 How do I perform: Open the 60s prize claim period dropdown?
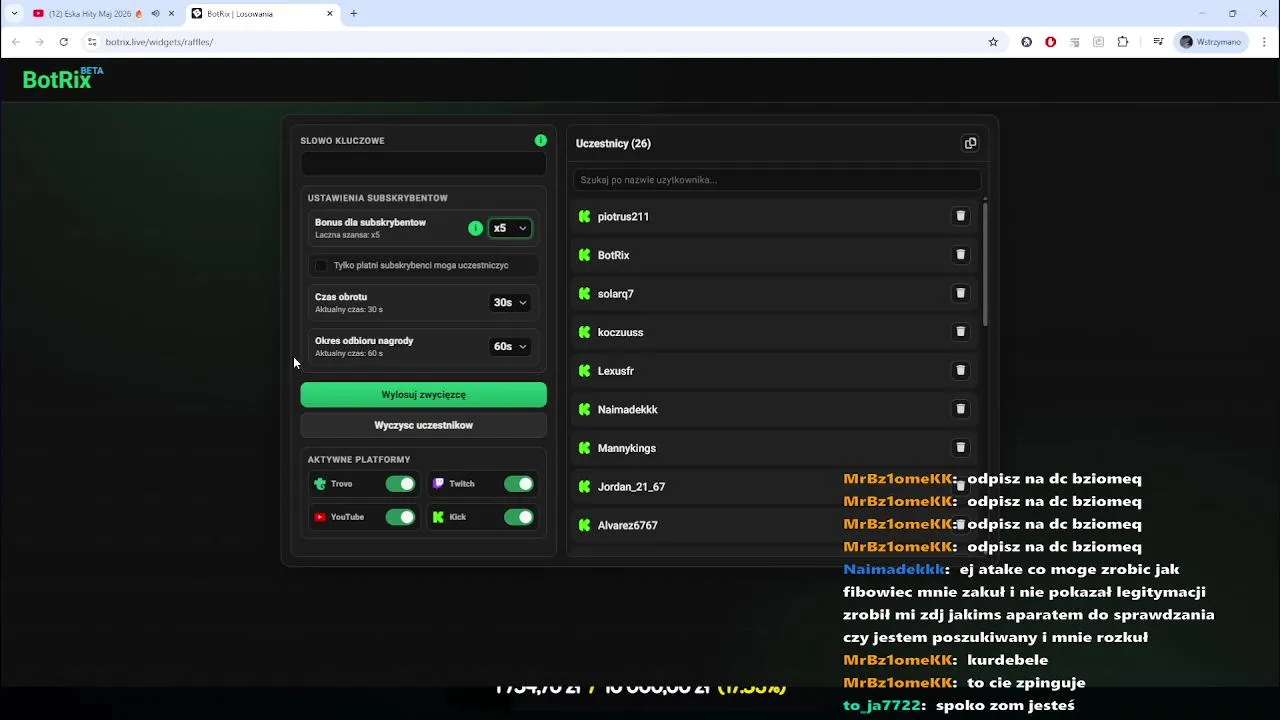[510, 346]
